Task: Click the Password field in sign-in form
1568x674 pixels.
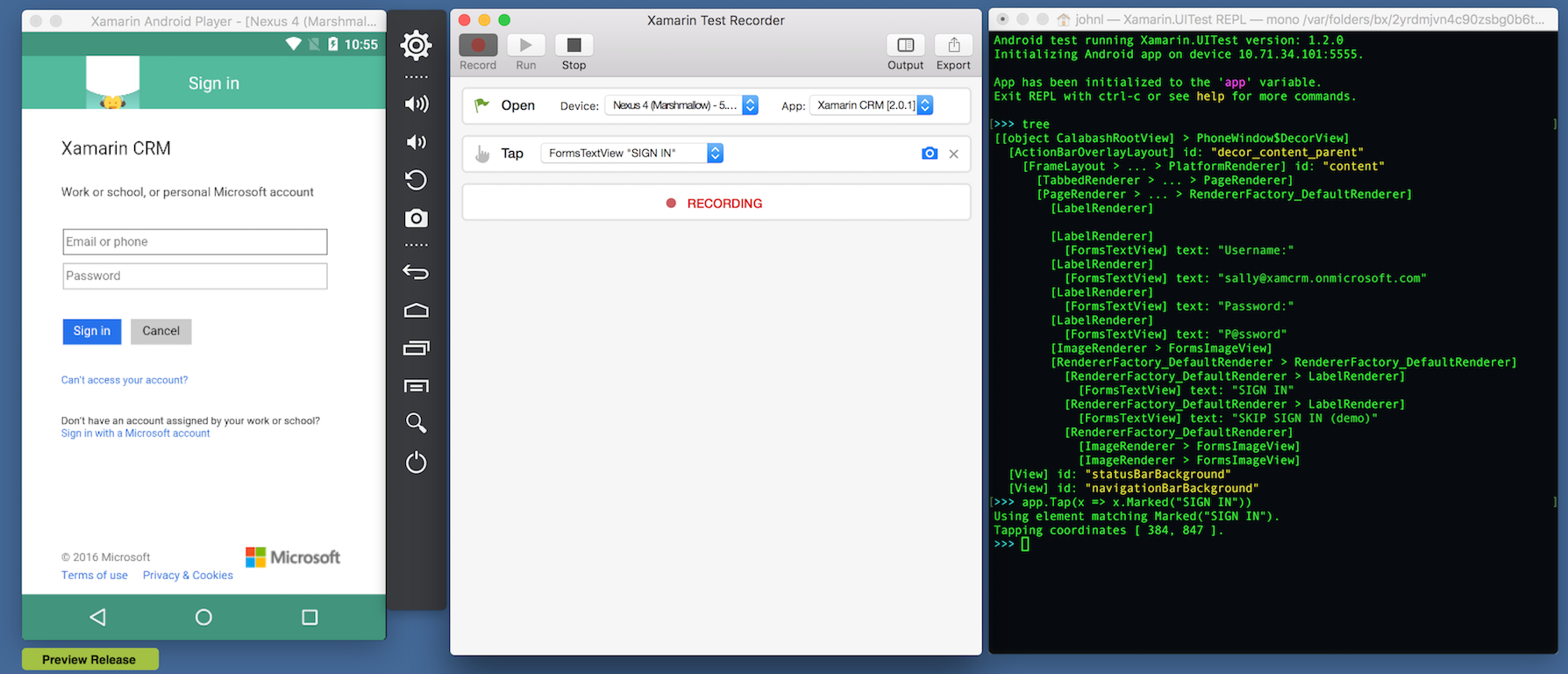Action: click(x=195, y=276)
